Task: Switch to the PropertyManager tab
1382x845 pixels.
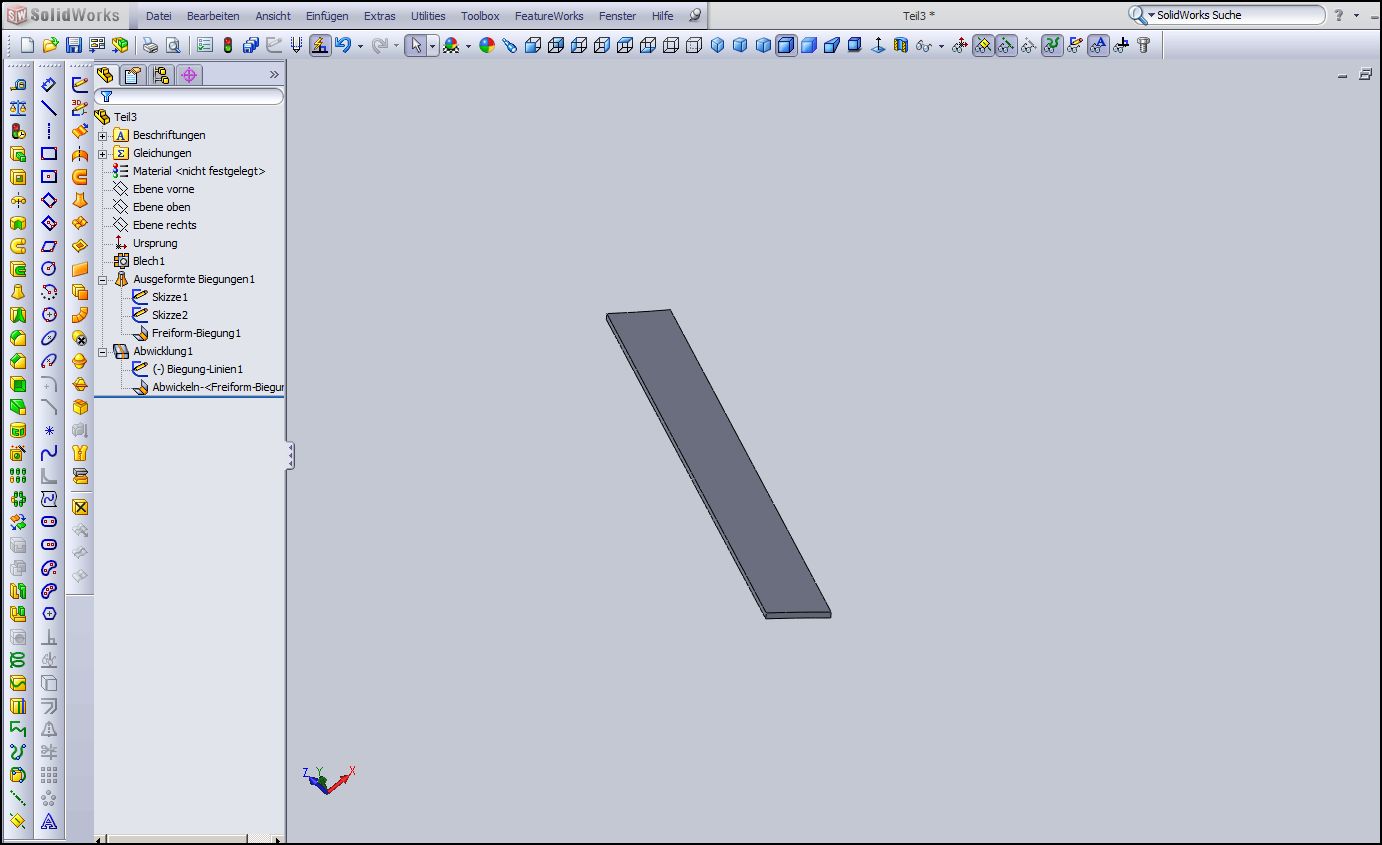Action: point(133,75)
